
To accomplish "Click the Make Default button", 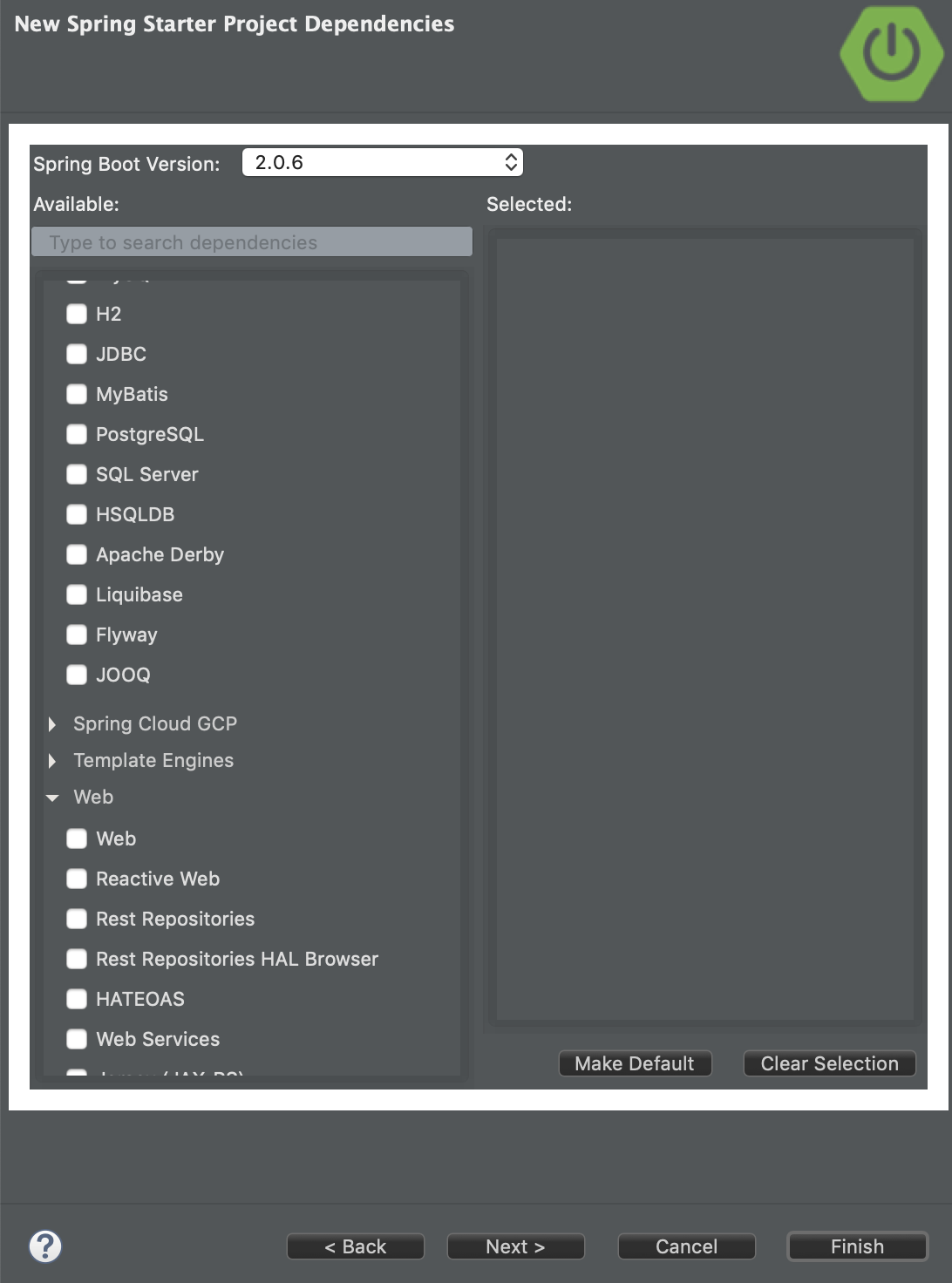I will (x=635, y=1063).
